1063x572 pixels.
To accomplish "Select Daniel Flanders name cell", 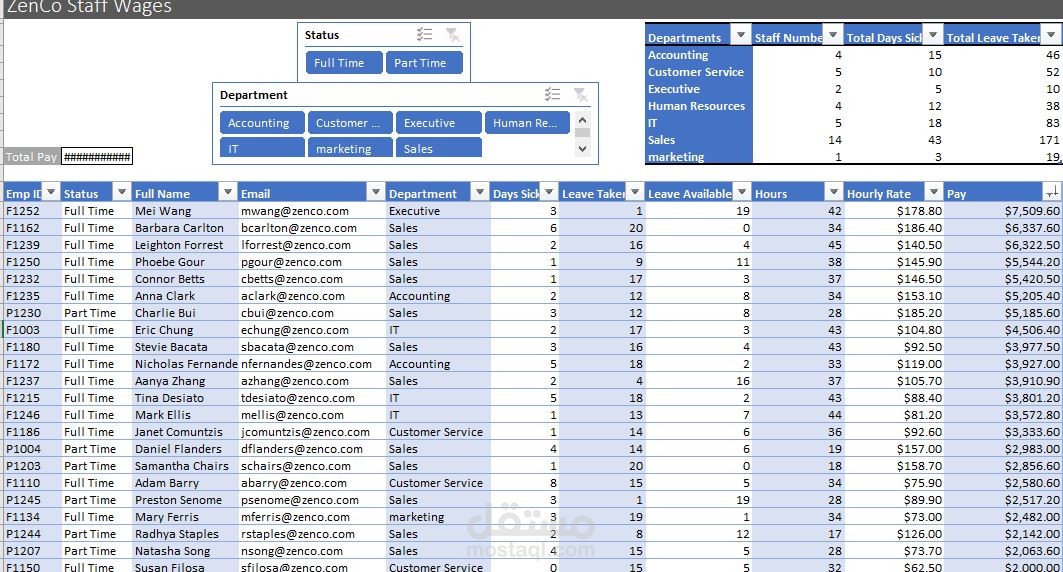I will point(185,449).
